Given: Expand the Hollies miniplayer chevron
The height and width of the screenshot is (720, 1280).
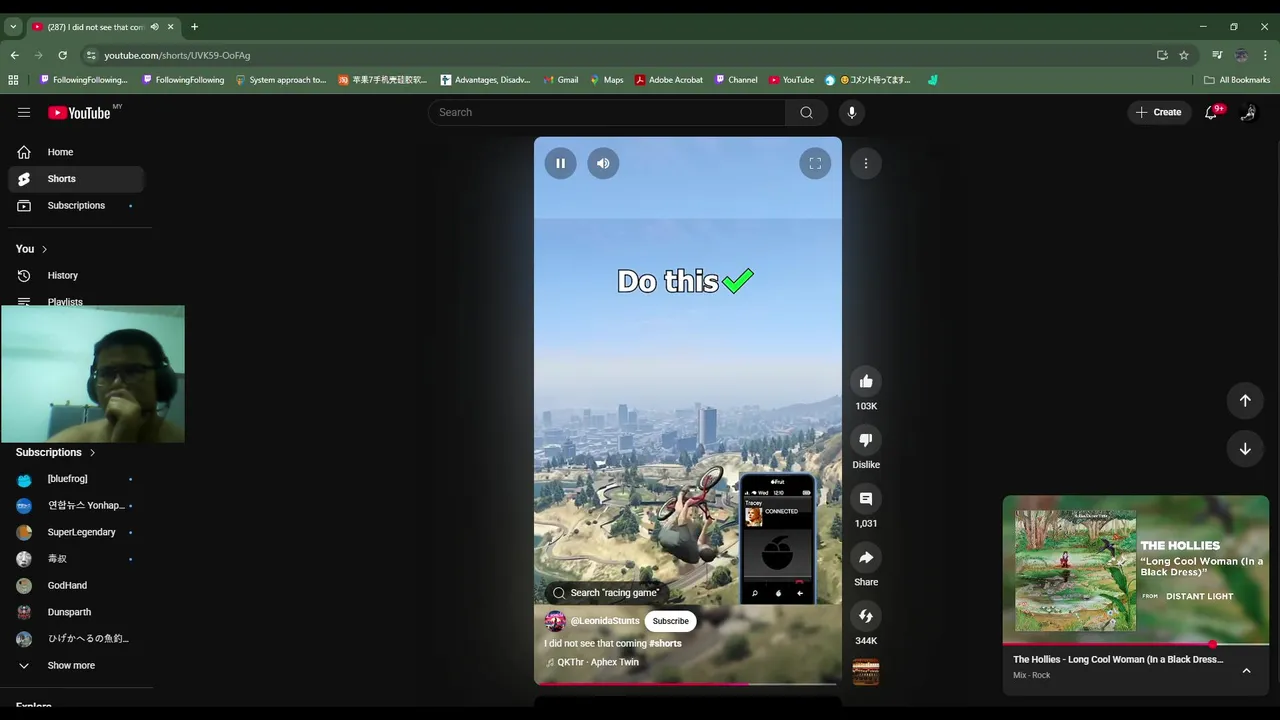Looking at the screenshot, I should tap(1246, 671).
